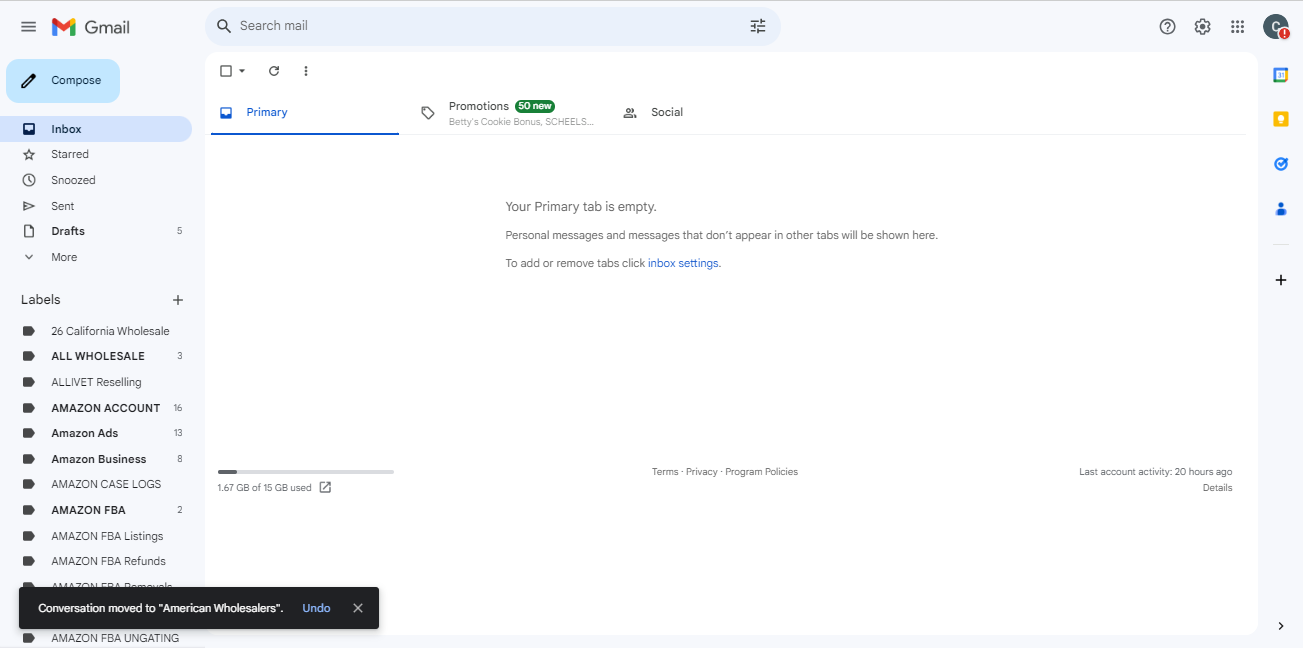Screen dimensions: 1303x648
Task: Open storage management external link icon
Action: tap(325, 488)
